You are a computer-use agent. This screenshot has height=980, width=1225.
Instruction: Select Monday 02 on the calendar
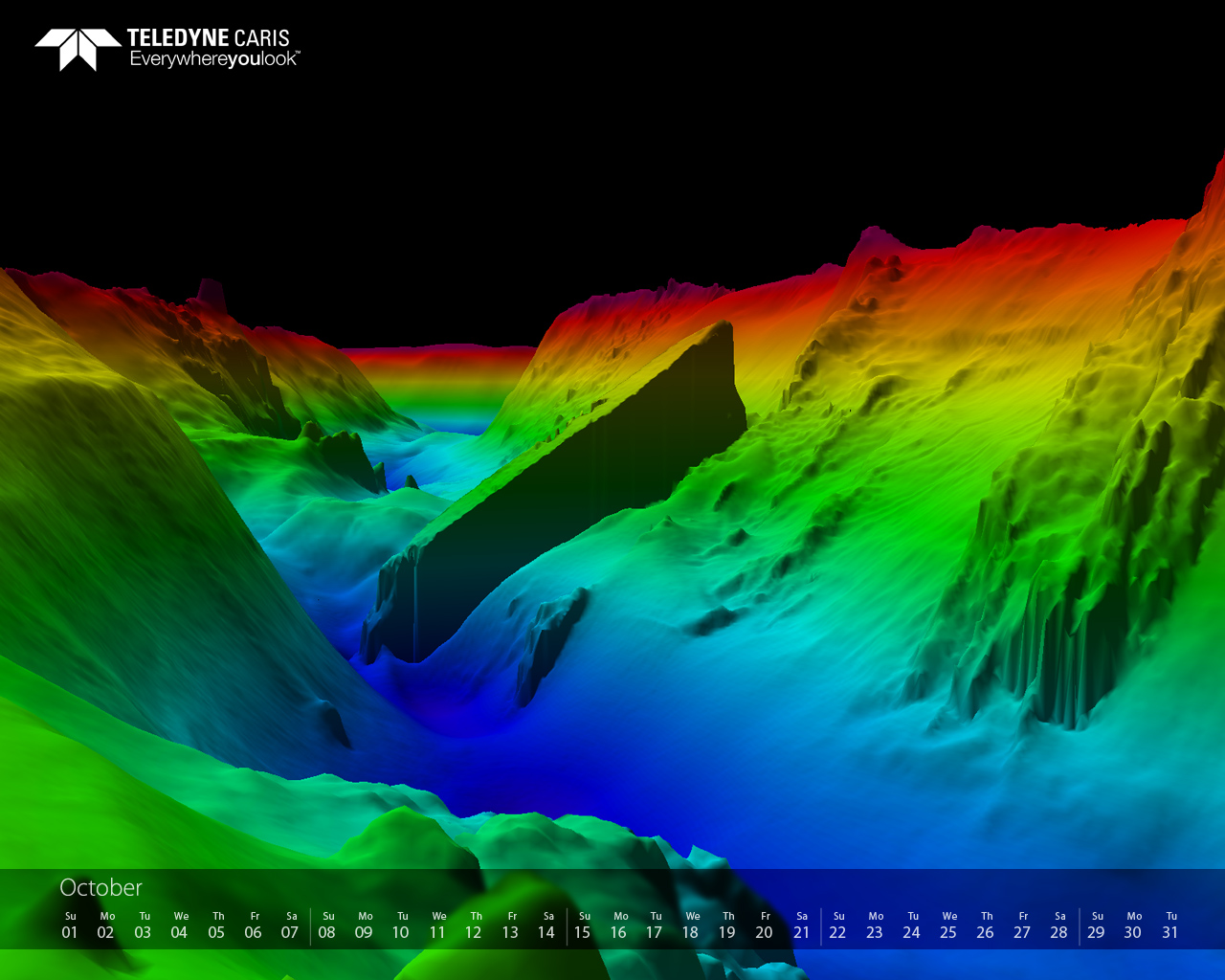click(x=106, y=925)
